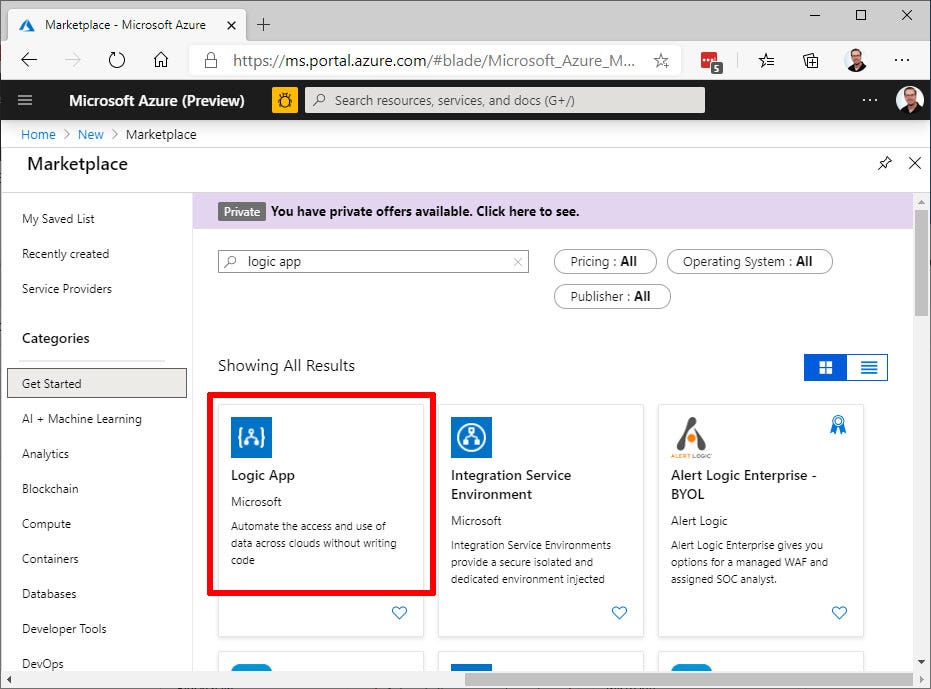Click the horizontal scrollbar thumb
The height and width of the screenshot is (689, 931).
point(688,679)
